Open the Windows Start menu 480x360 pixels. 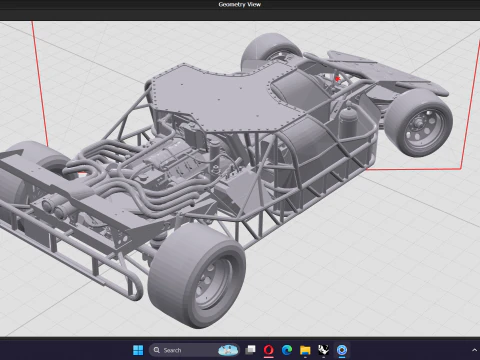coord(138,350)
